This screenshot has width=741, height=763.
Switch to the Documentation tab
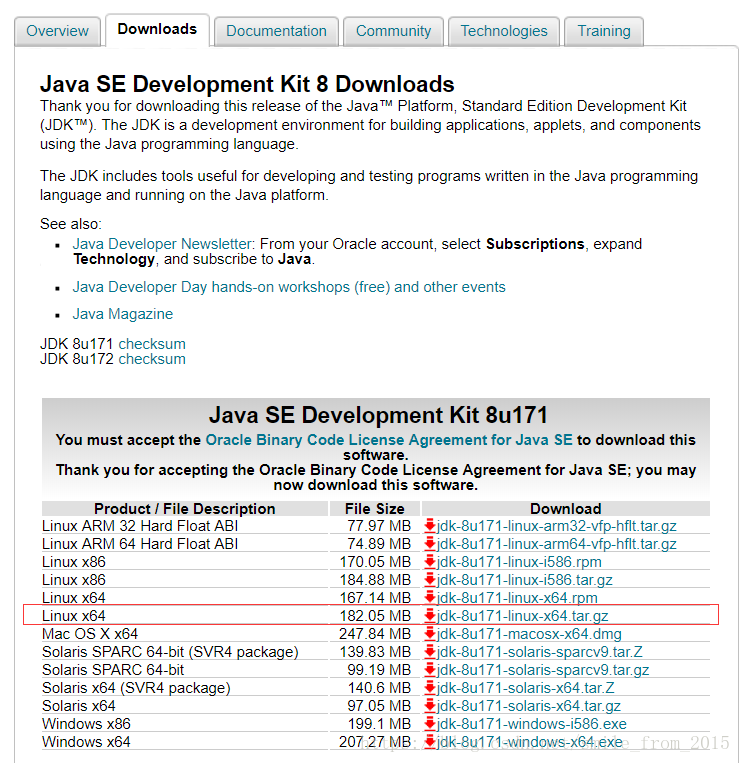pos(276,31)
